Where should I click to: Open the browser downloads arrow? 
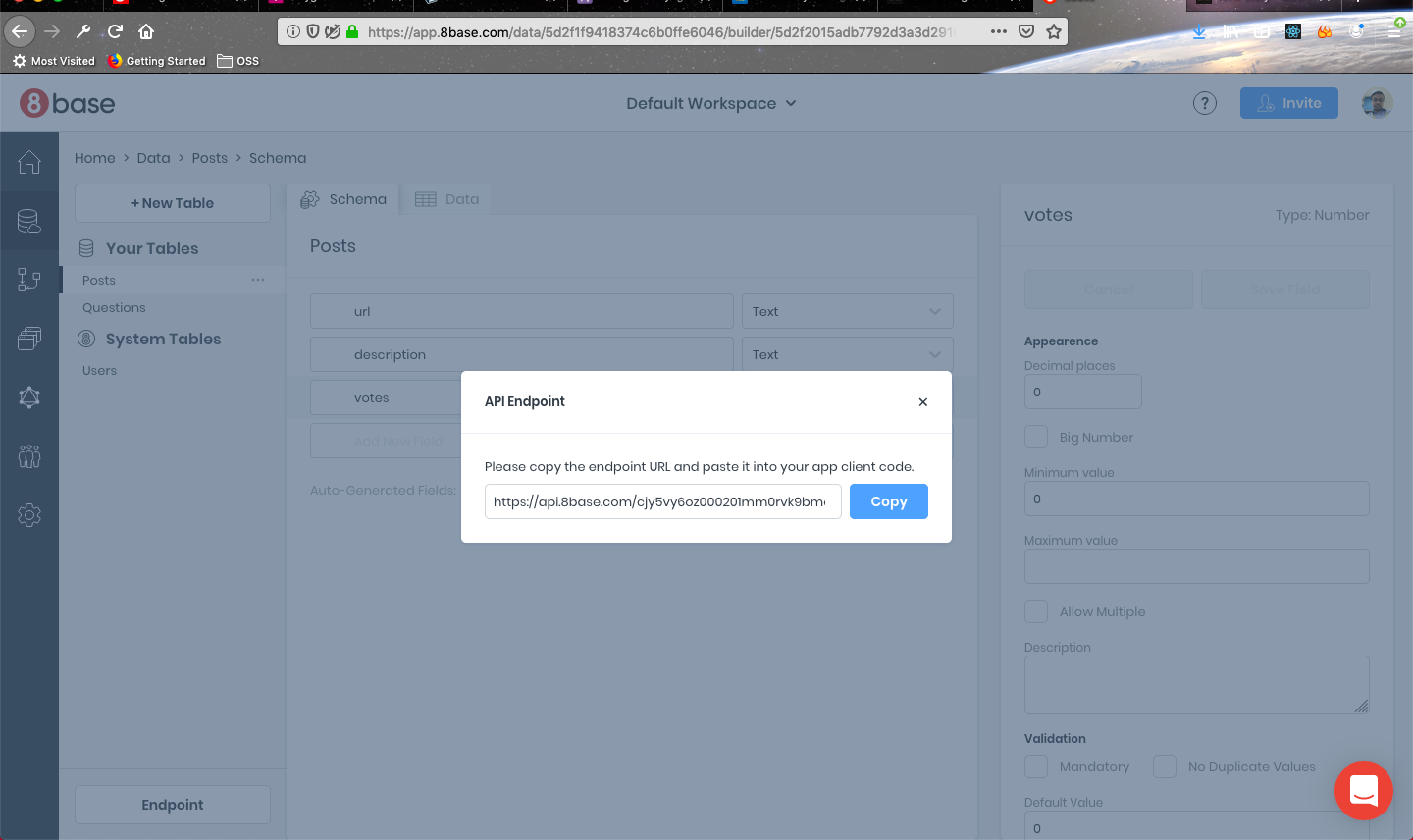(x=1199, y=31)
